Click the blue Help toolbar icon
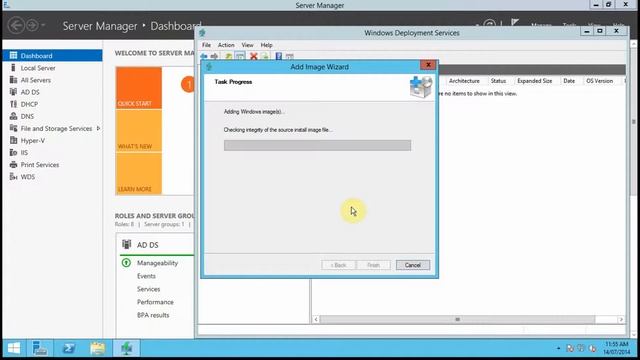Image resolution: width=640 pixels, height=360 pixels. pyautogui.click(x=278, y=56)
